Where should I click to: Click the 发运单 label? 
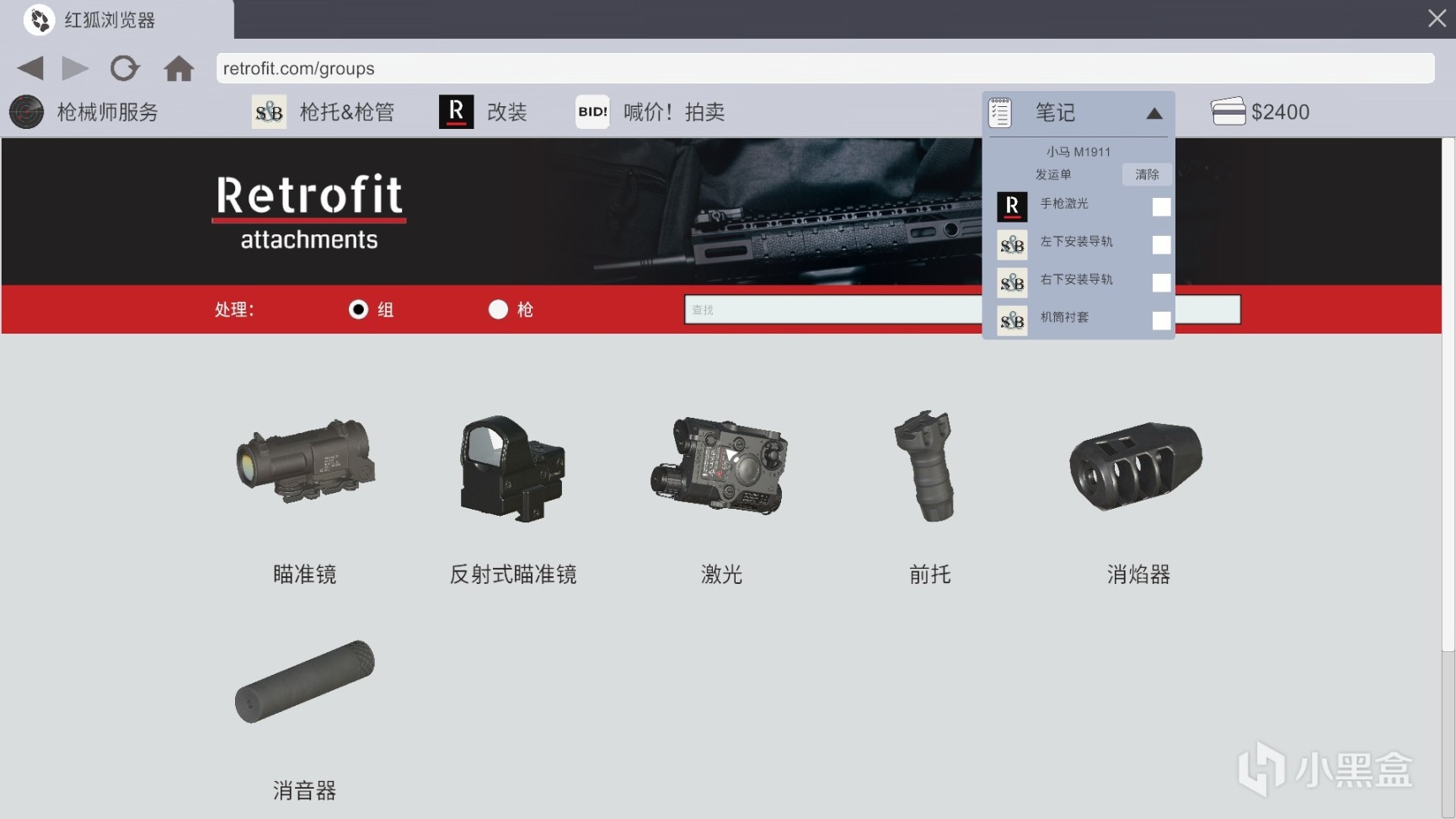(x=1053, y=174)
